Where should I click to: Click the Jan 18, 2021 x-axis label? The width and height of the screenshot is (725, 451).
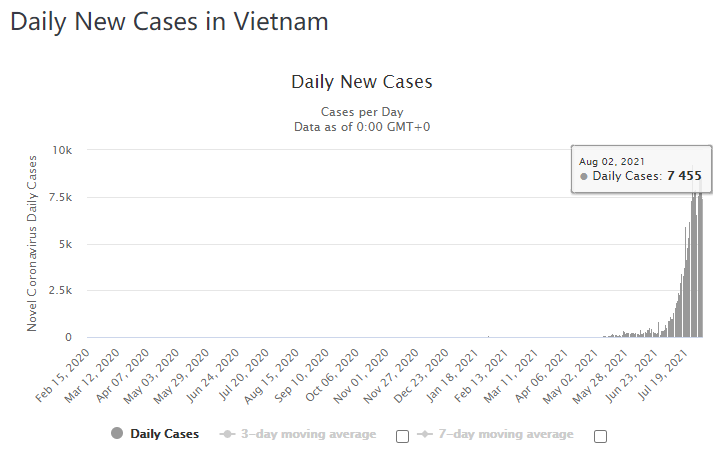[x=471, y=372]
